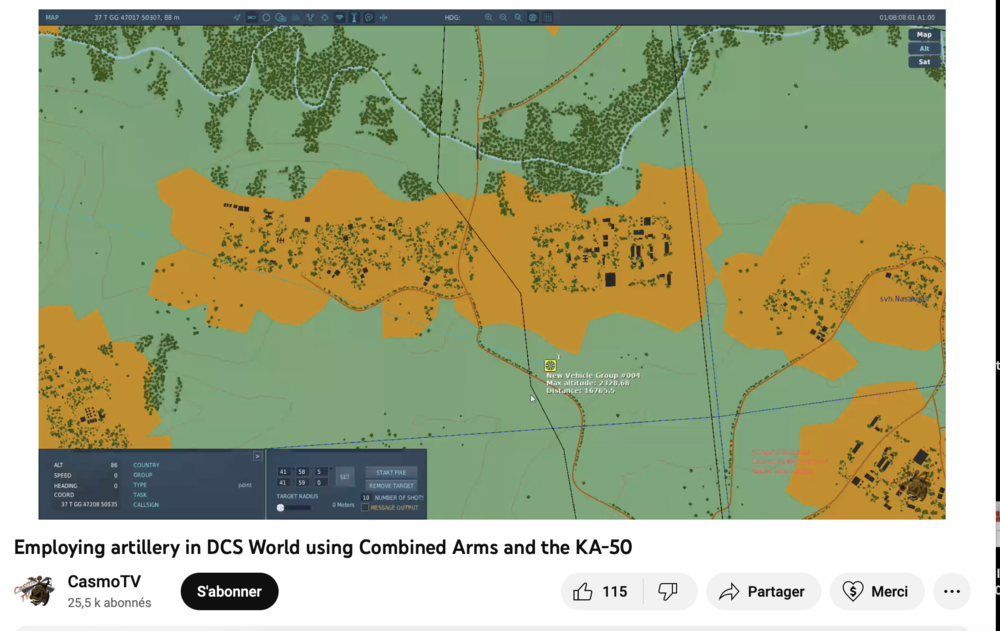Click the COORD value 37 T GG 47208 50535
The width and height of the screenshot is (1000, 631).
click(89, 505)
